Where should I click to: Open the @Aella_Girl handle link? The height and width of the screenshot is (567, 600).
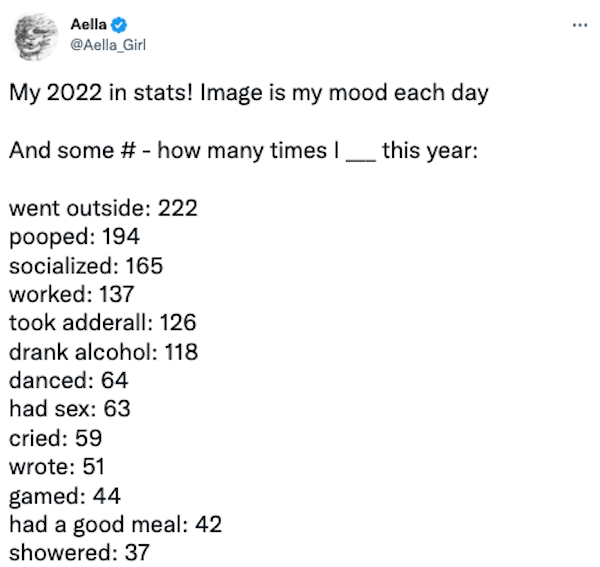(108, 45)
